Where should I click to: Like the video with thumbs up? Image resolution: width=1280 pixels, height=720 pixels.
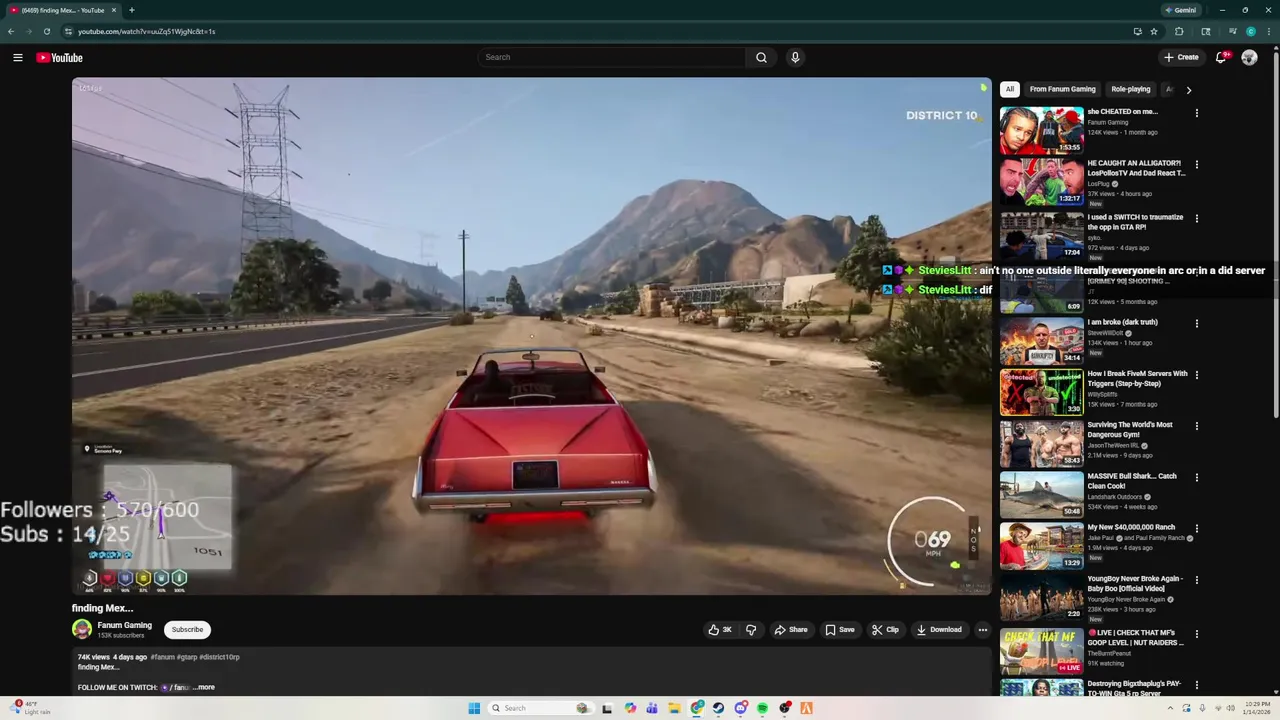point(720,630)
